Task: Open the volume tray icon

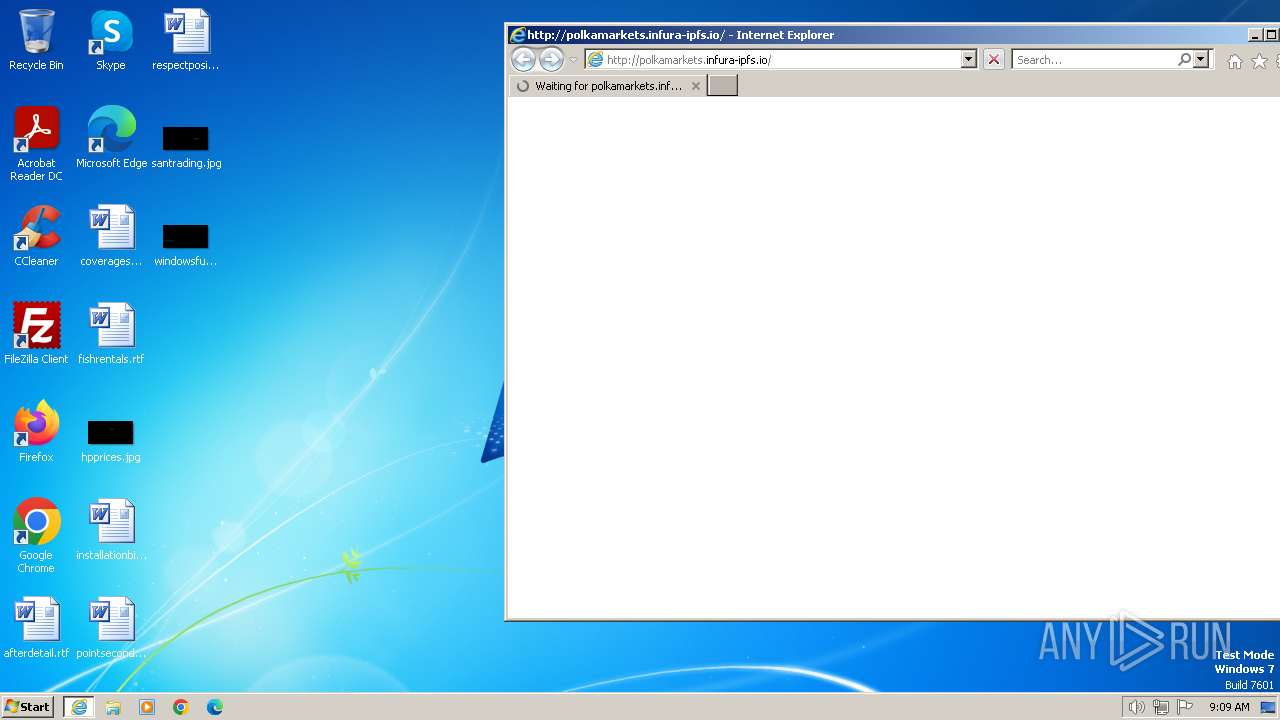Action: [x=1136, y=707]
